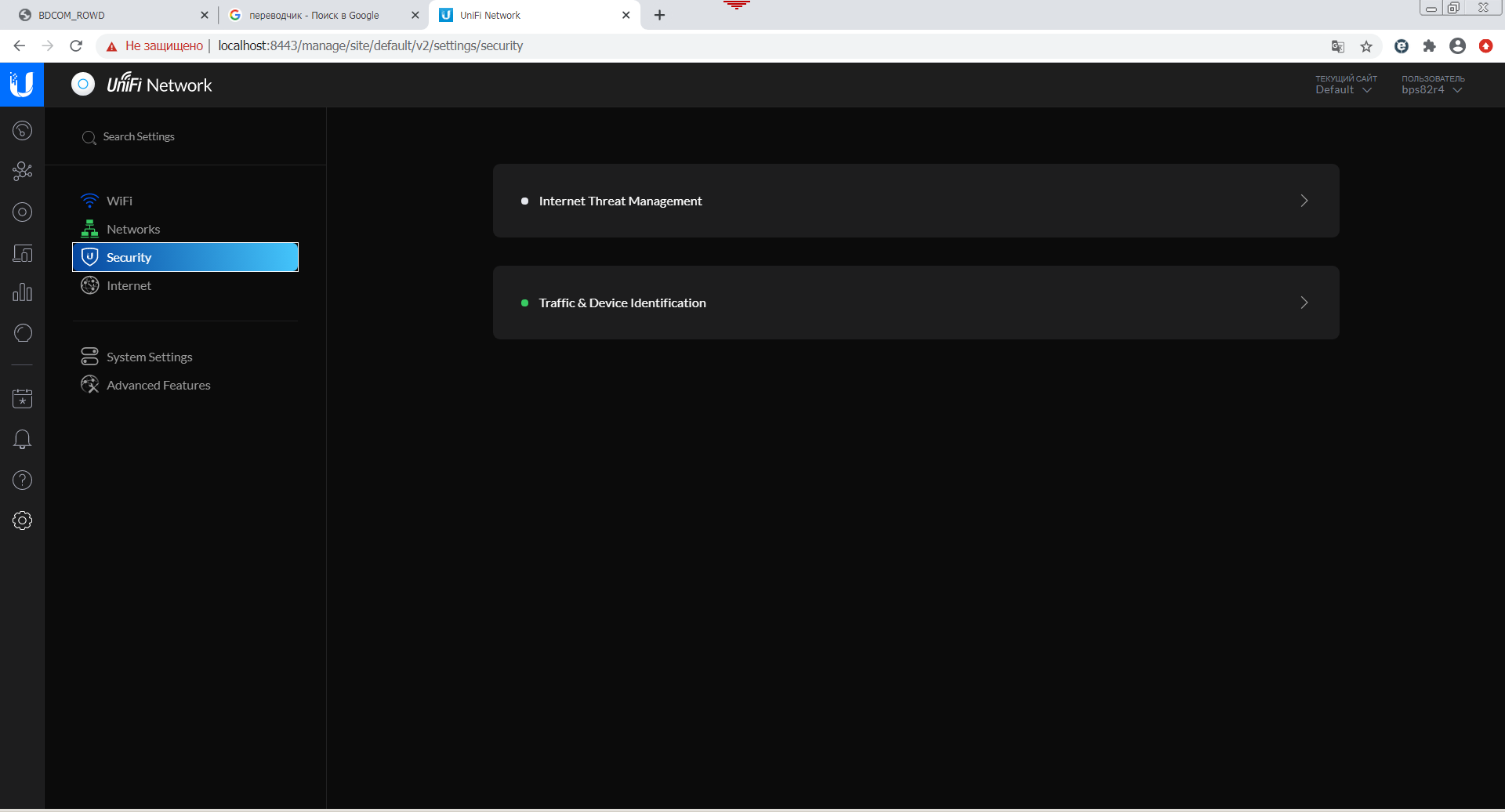Click the Advanced Features wrench icon
Screen dimensions: 1505x812
[90, 385]
